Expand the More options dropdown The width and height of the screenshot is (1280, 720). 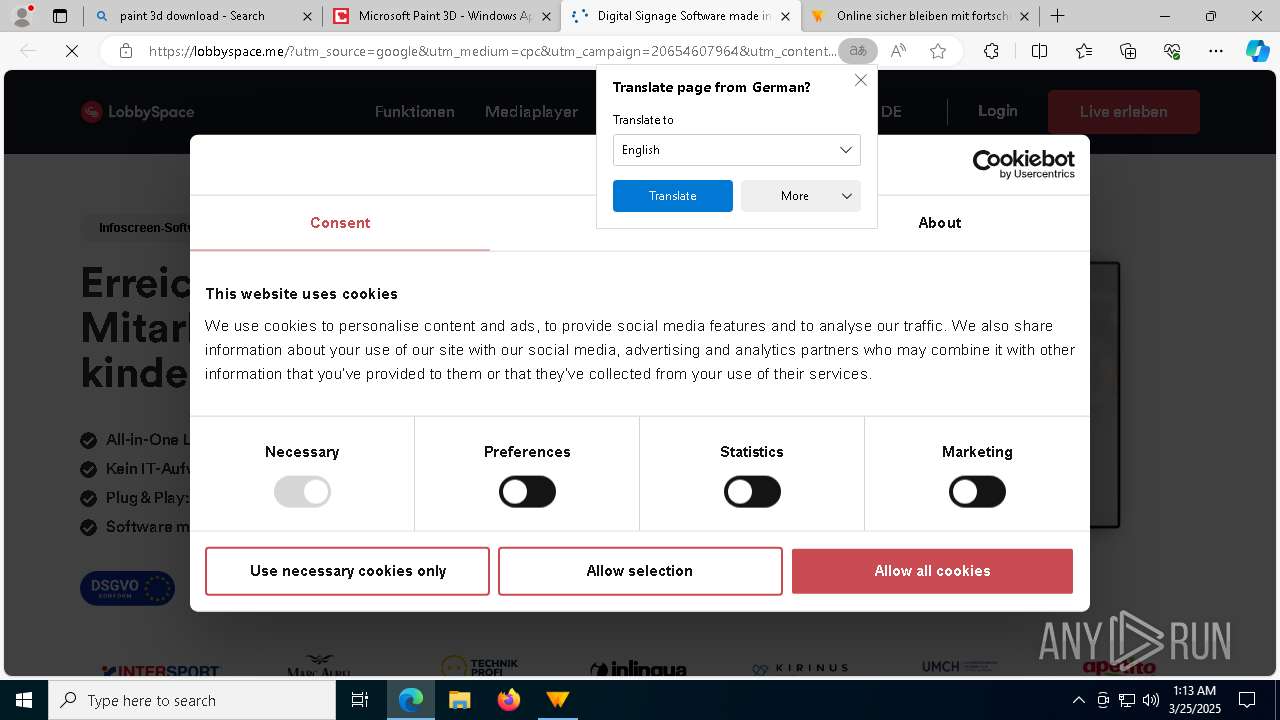click(800, 196)
